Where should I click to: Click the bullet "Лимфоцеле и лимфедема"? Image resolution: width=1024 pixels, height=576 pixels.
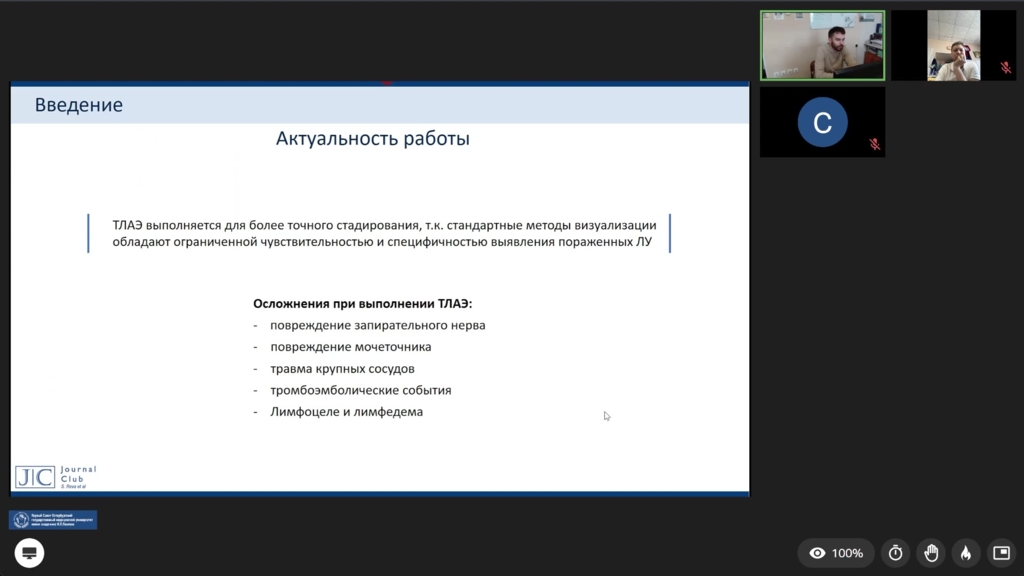point(346,412)
